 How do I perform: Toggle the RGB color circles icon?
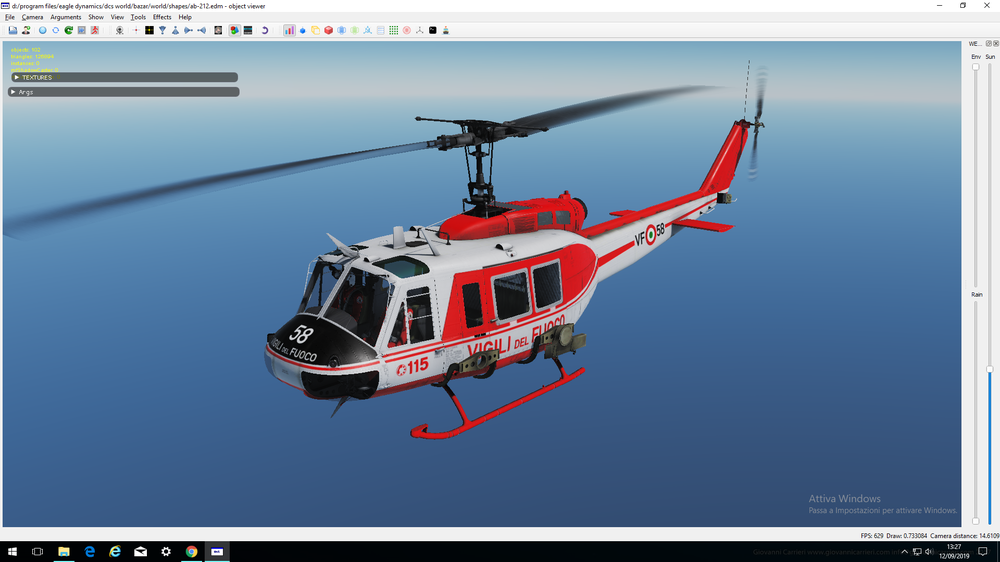pos(235,30)
